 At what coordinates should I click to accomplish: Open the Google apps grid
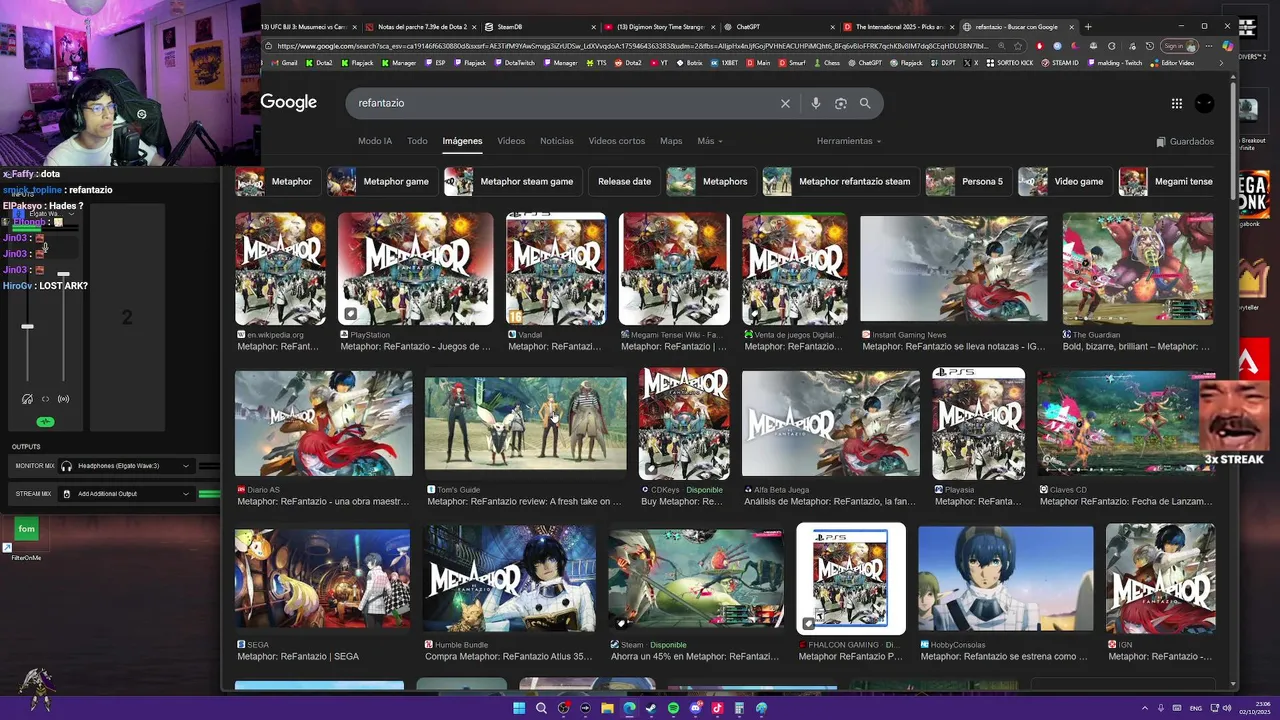click(x=1177, y=103)
